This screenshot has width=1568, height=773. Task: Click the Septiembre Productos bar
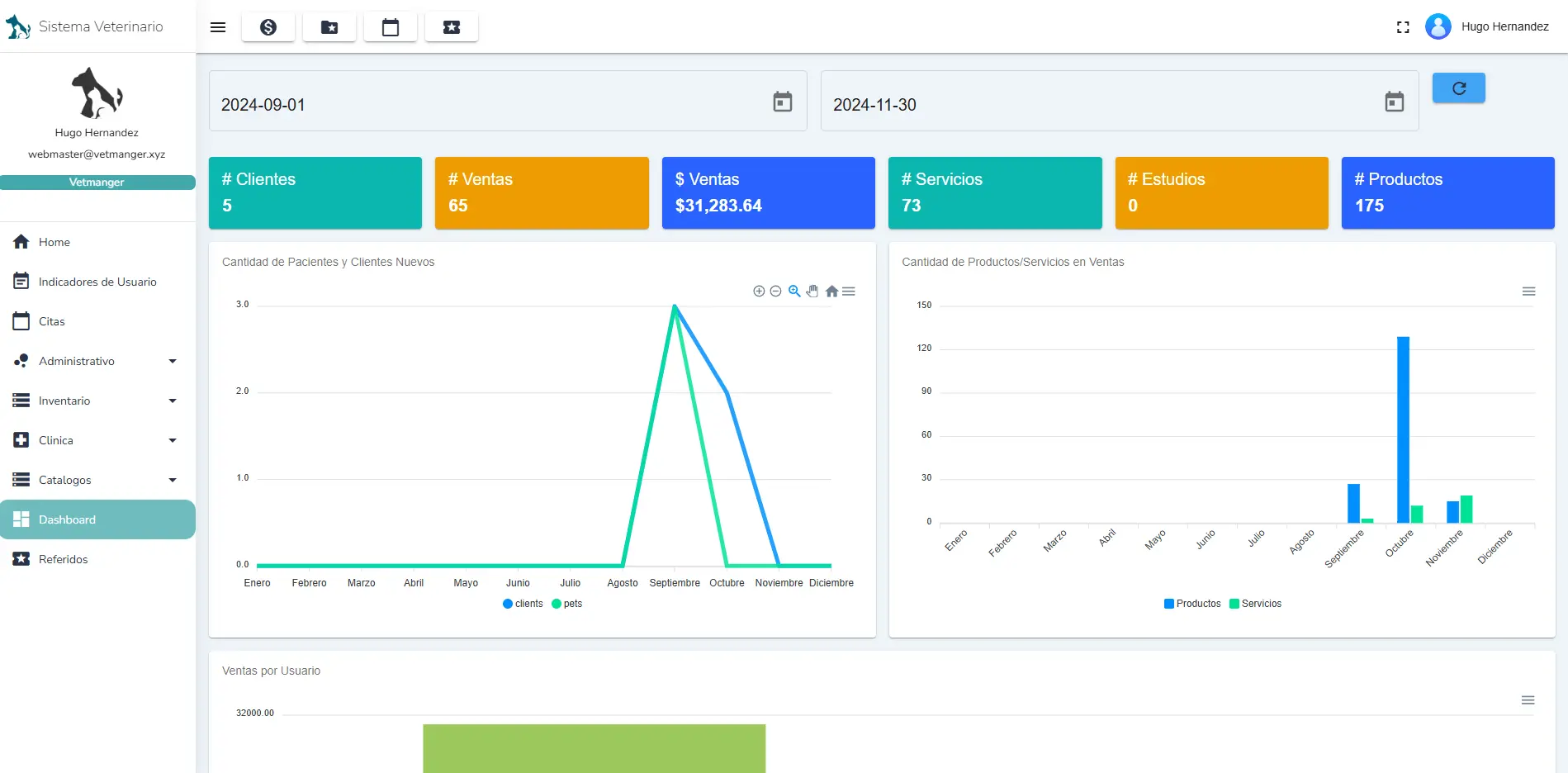coord(1353,503)
